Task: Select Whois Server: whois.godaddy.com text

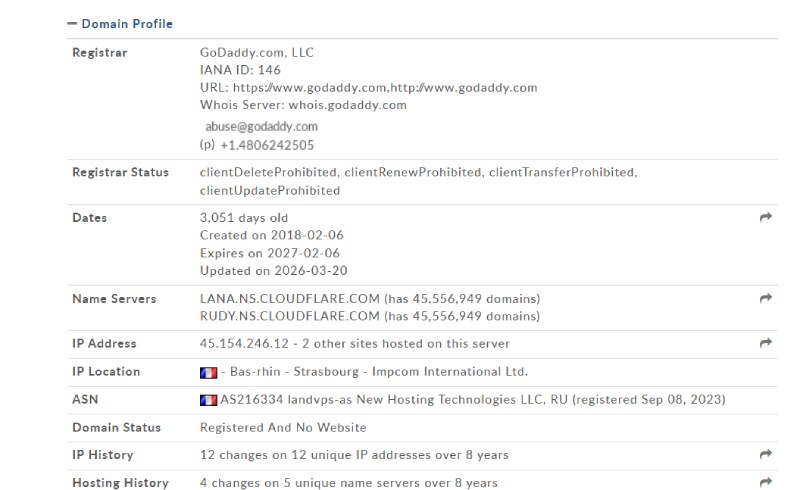Action: click(x=303, y=105)
